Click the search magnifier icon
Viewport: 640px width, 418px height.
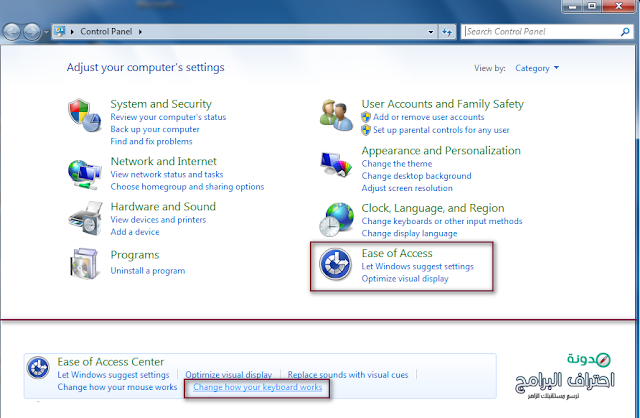[x=625, y=31]
